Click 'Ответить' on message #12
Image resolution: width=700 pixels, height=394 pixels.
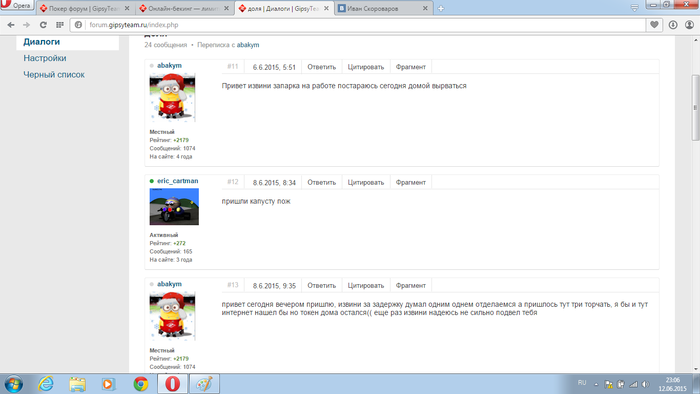[x=321, y=182]
